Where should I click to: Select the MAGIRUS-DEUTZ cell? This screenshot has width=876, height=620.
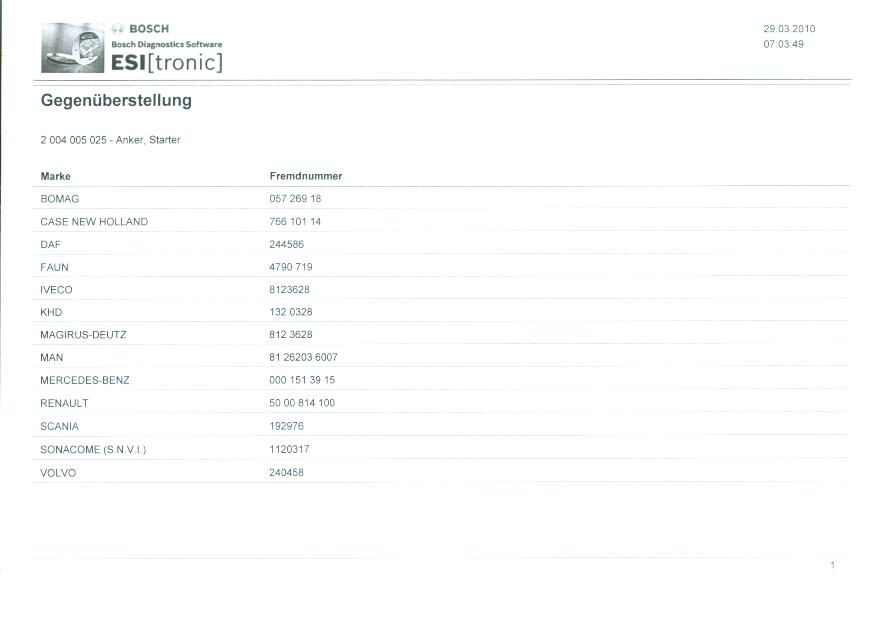(83, 335)
